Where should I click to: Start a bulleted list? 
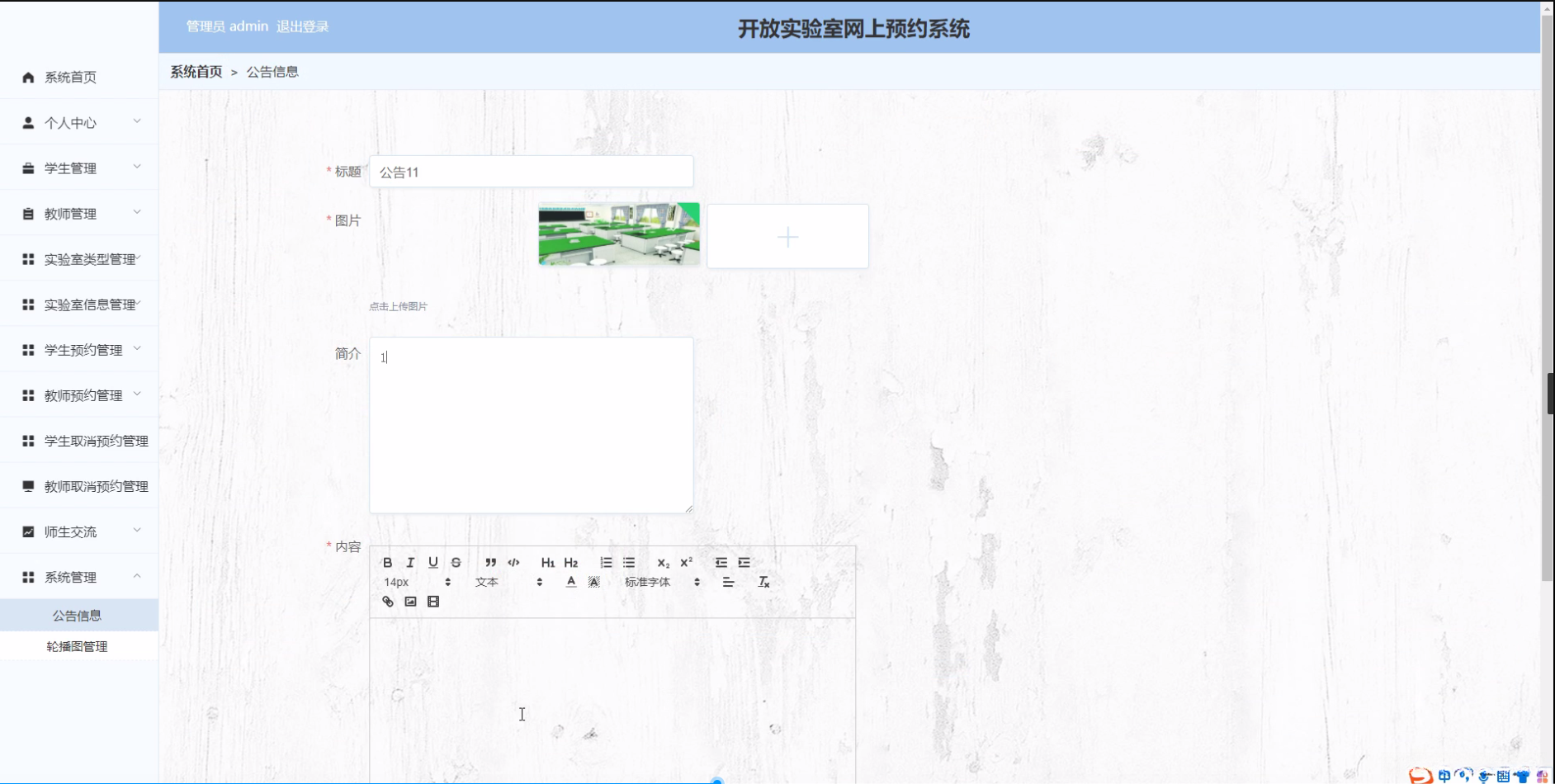click(x=629, y=563)
